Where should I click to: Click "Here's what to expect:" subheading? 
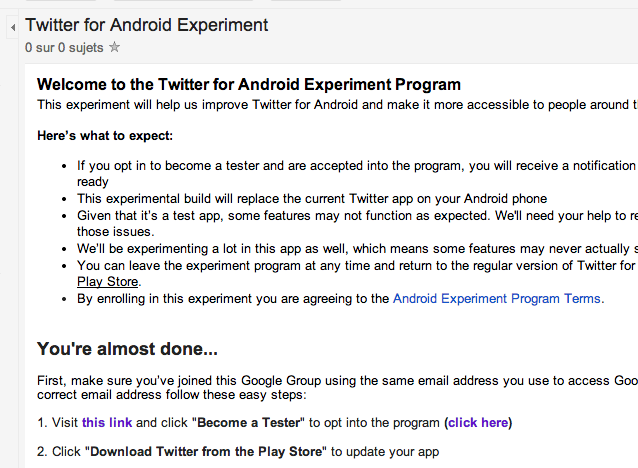(105, 135)
